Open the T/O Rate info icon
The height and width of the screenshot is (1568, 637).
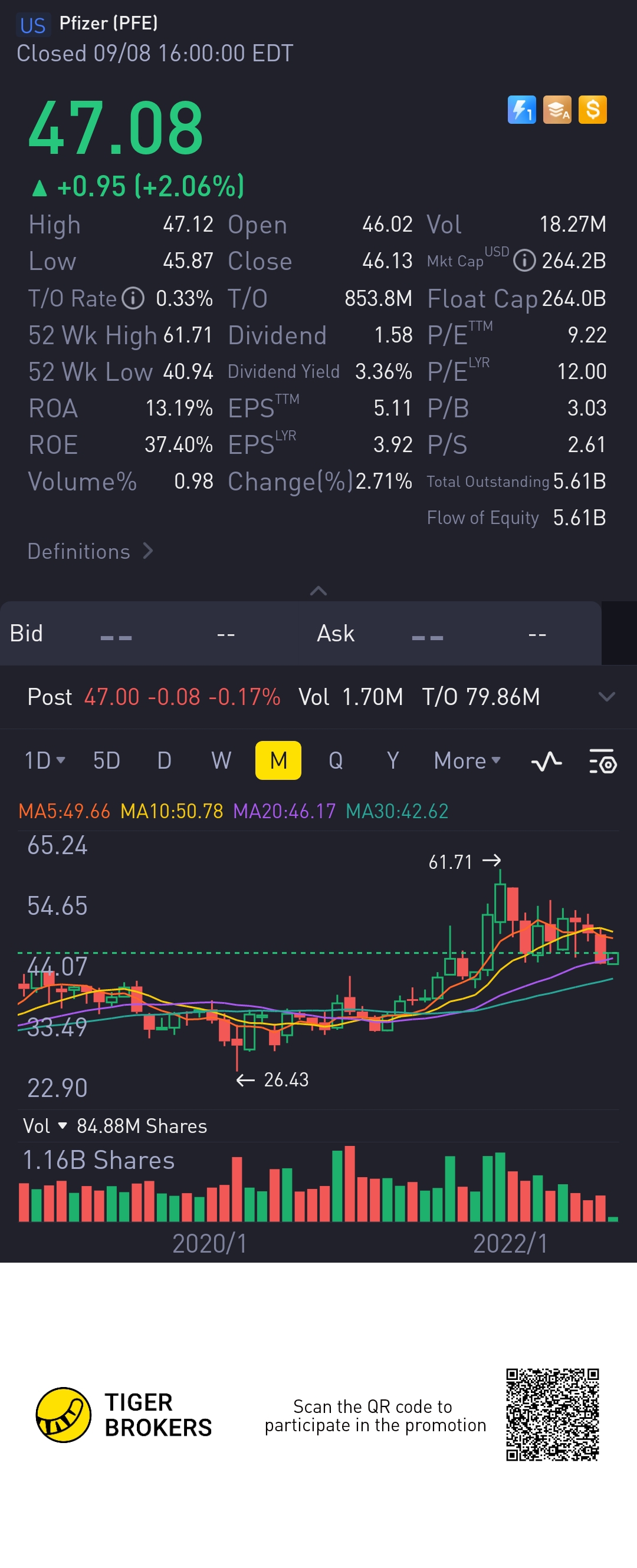(133, 298)
